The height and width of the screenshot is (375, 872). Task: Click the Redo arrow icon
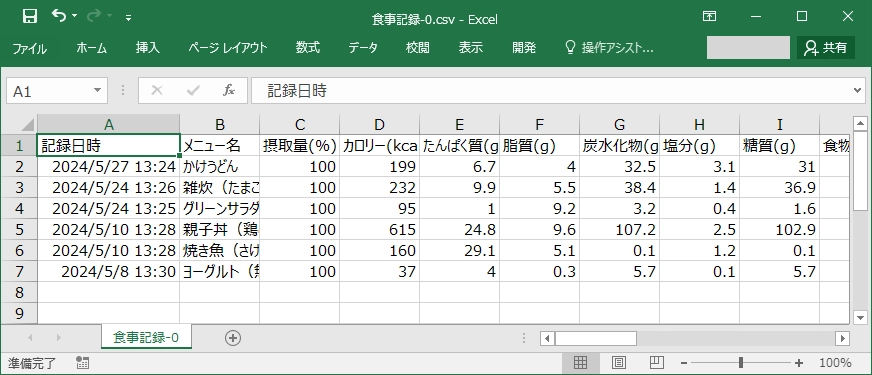[x=93, y=17]
